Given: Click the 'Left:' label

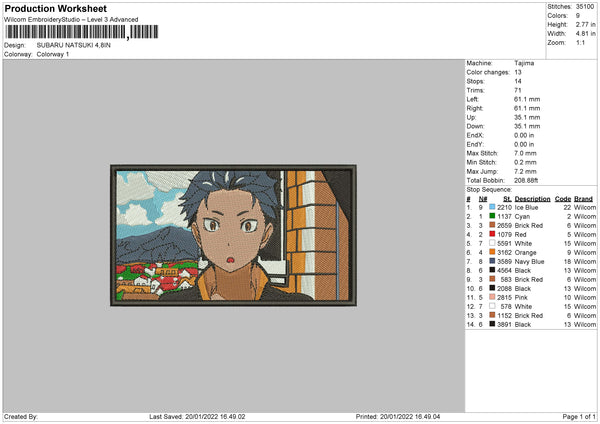Looking at the screenshot, I should point(472,99).
